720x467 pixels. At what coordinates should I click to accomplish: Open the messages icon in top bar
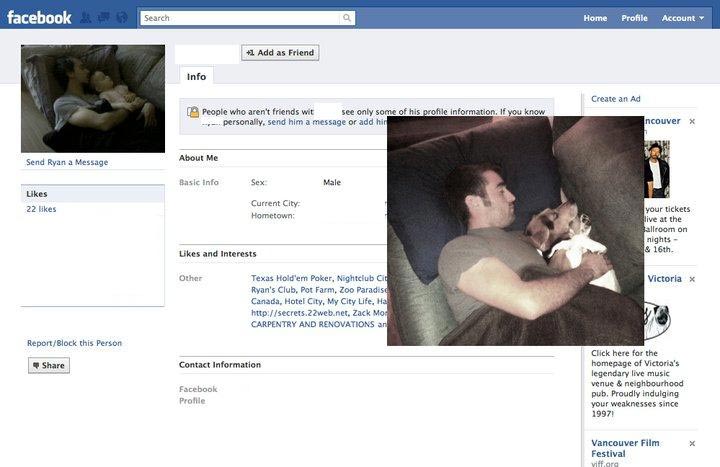[x=103, y=18]
